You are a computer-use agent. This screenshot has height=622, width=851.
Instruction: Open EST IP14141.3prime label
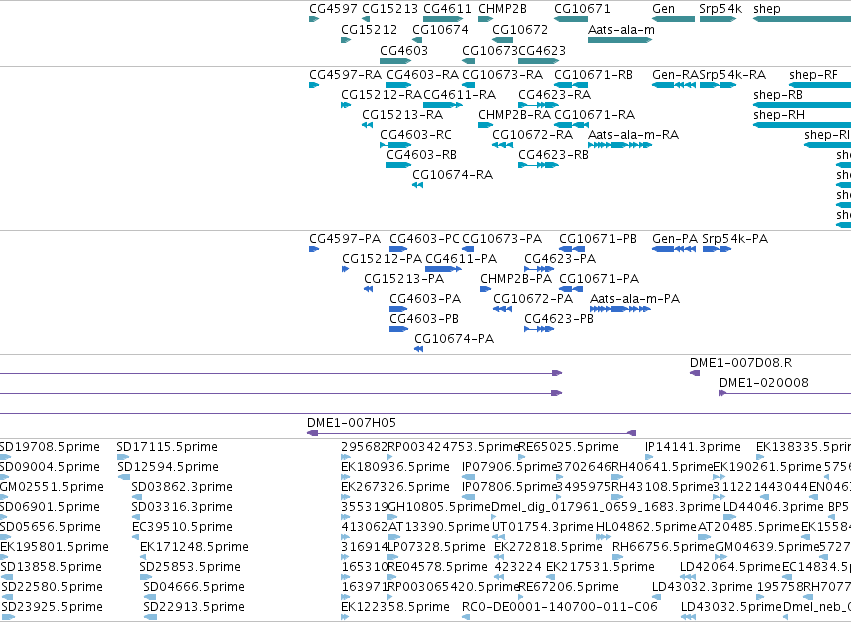[x=693, y=447]
